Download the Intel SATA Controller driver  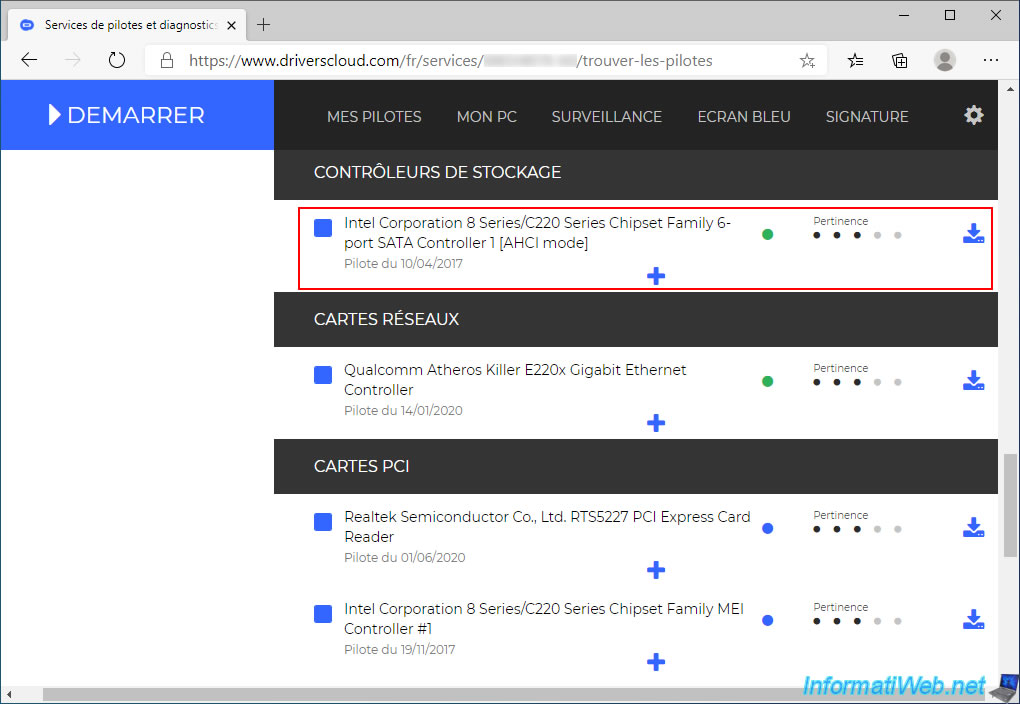coord(973,234)
